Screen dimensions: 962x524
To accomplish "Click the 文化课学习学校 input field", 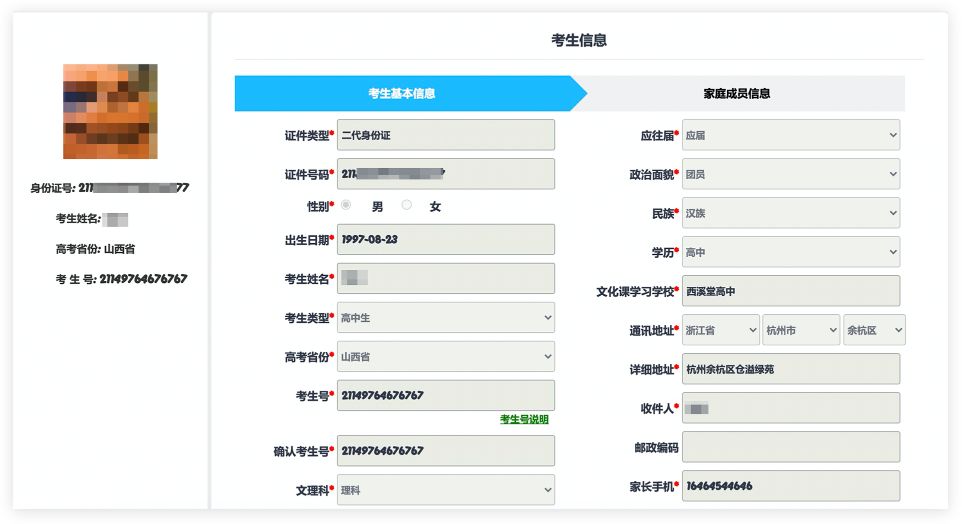I will coord(790,291).
